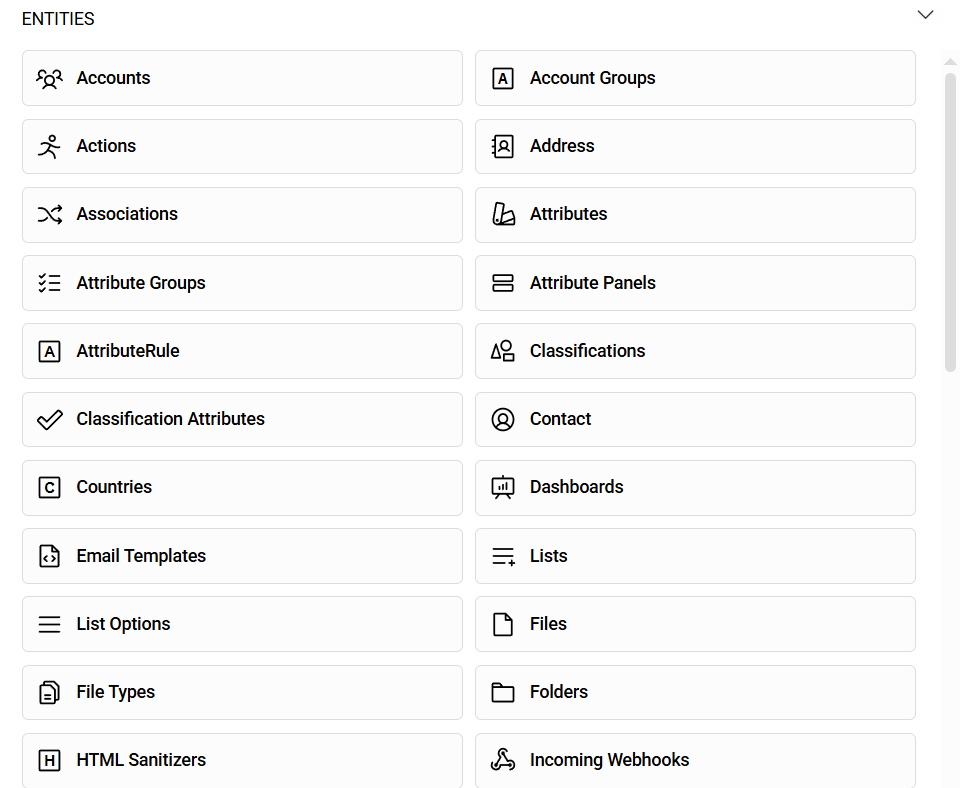Click the Accounts people icon
Image resolution: width=960 pixels, height=788 pixels.
50,78
